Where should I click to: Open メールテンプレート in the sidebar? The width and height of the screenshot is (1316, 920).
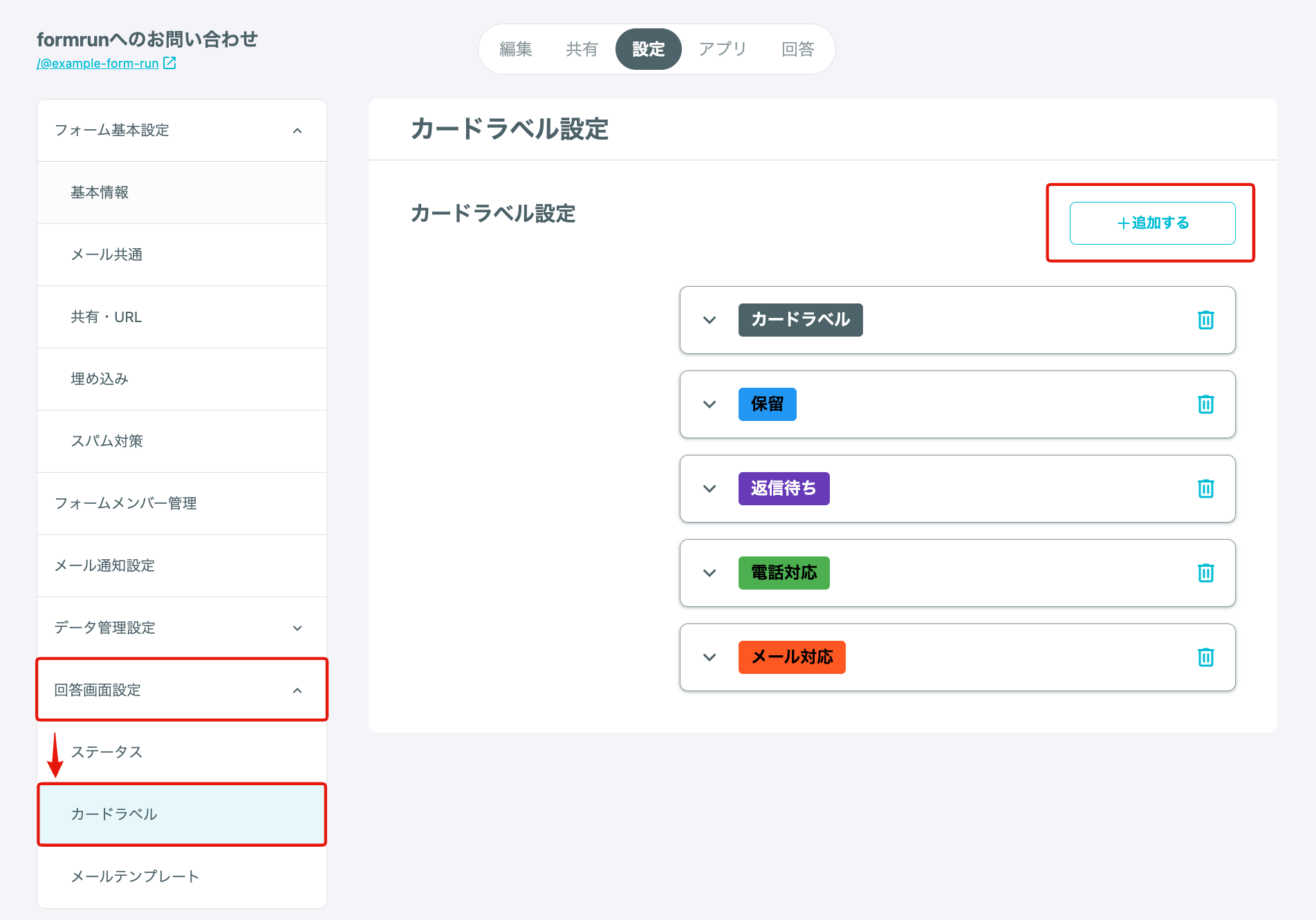pyautogui.click(x=182, y=876)
